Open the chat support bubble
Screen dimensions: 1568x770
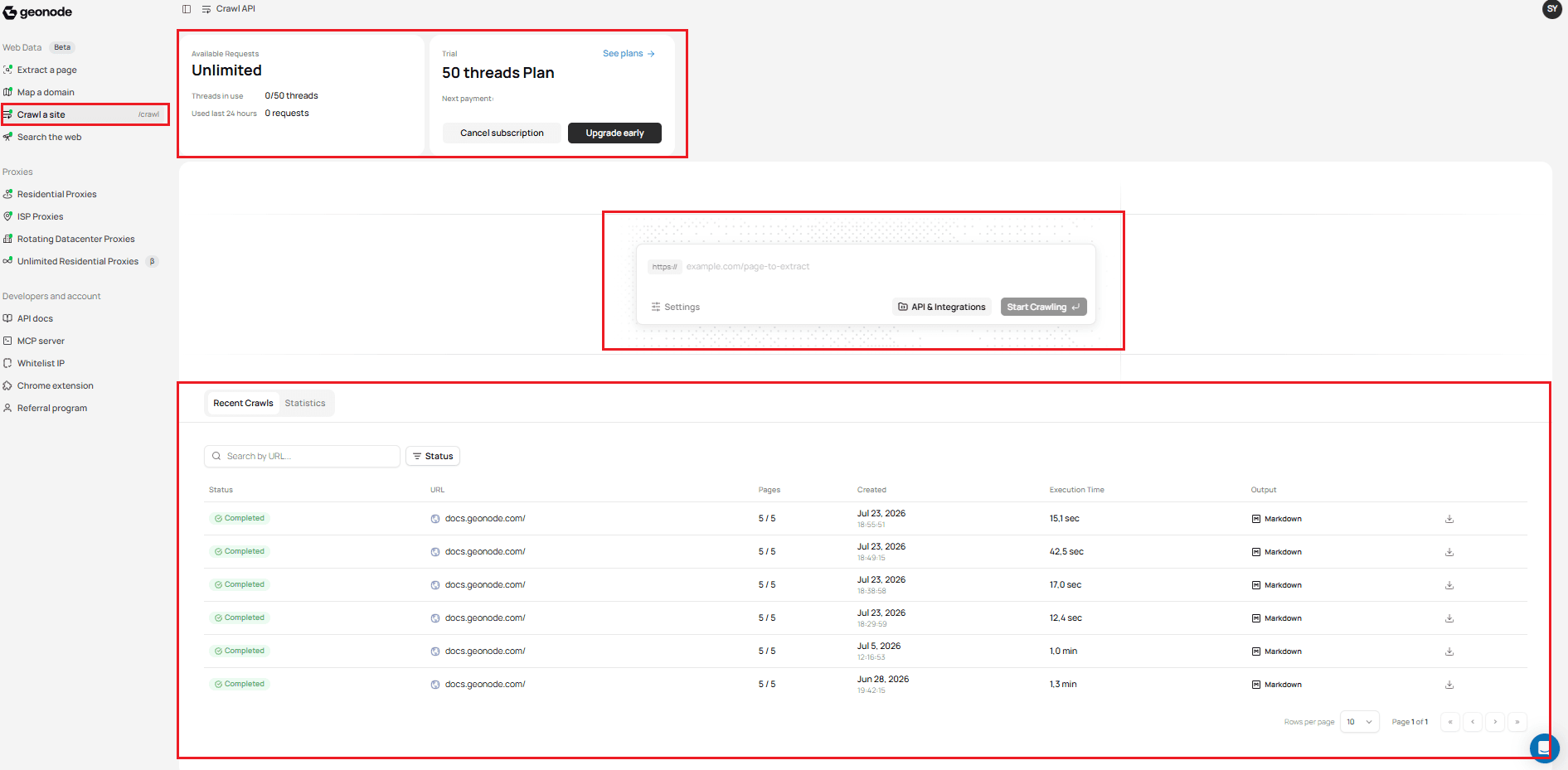(1544, 748)
